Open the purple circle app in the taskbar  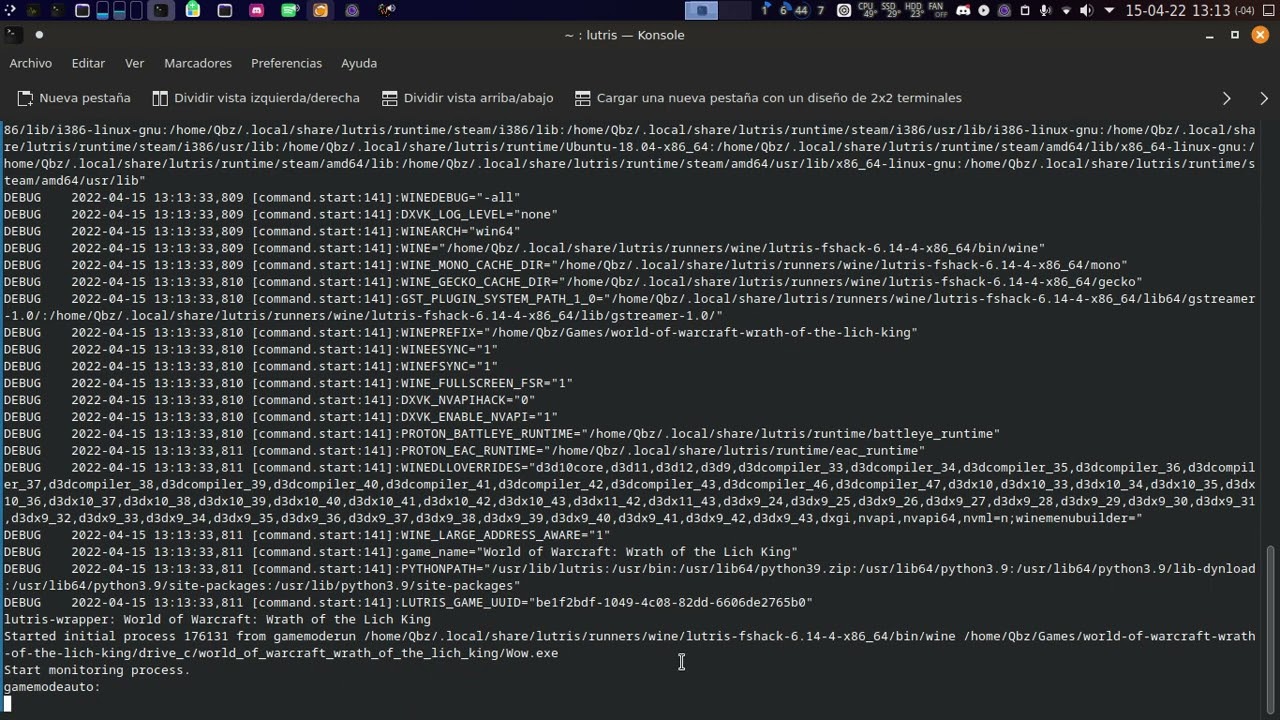point(352,10)
